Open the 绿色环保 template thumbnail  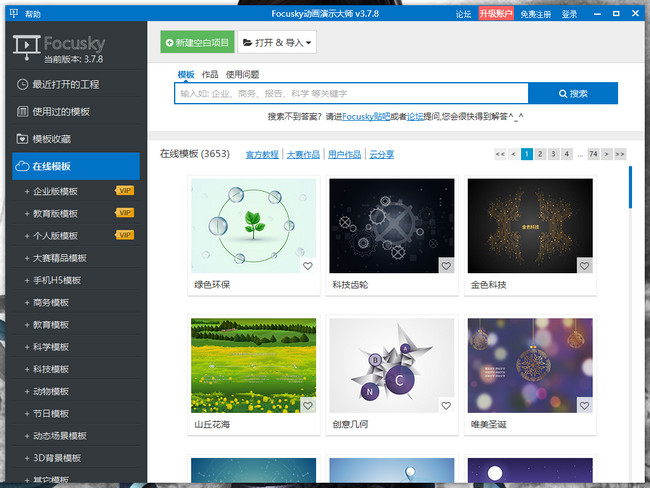pyautogui.click(x=253, y=226)
